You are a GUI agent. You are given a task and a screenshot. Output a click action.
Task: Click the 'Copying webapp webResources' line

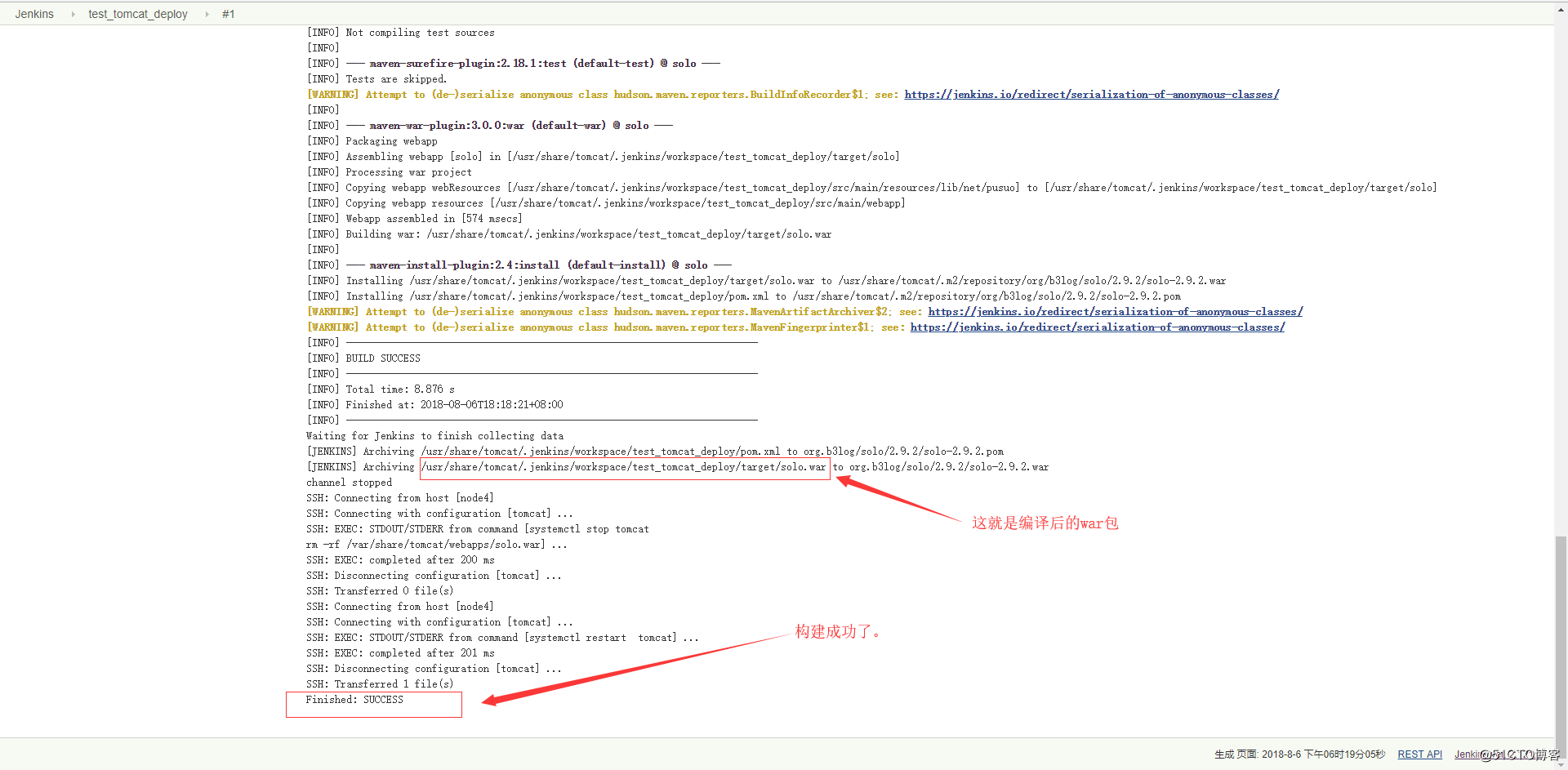[x=872, y=188]
